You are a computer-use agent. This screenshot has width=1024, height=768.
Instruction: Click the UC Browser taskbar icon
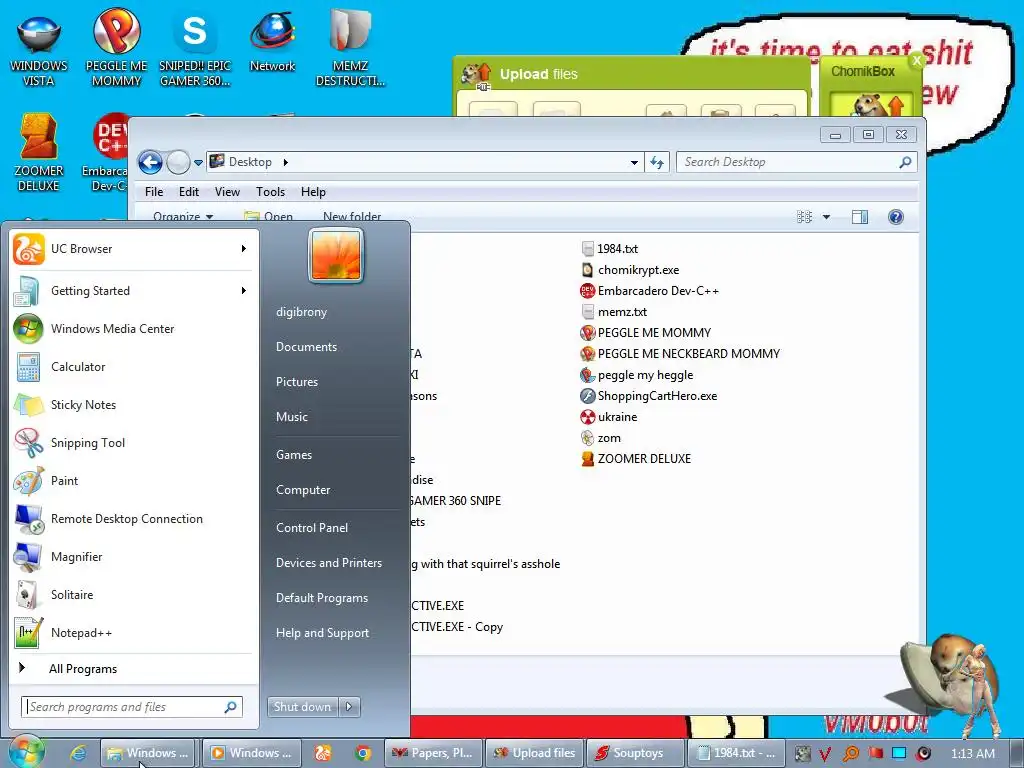(x=323, y=753)
